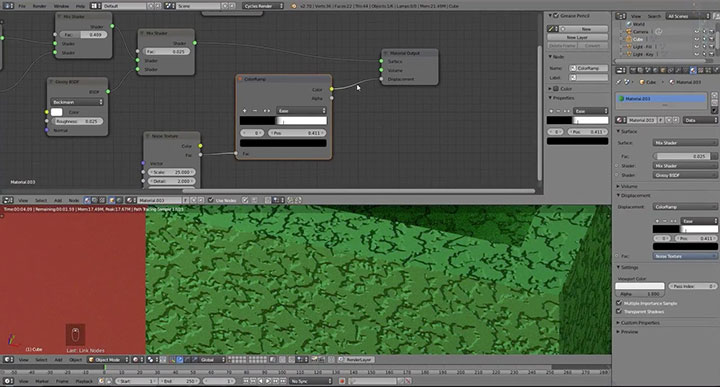Click the Viewport Color swatch
This screenshot has width=720, height=387.
point(640,286)
